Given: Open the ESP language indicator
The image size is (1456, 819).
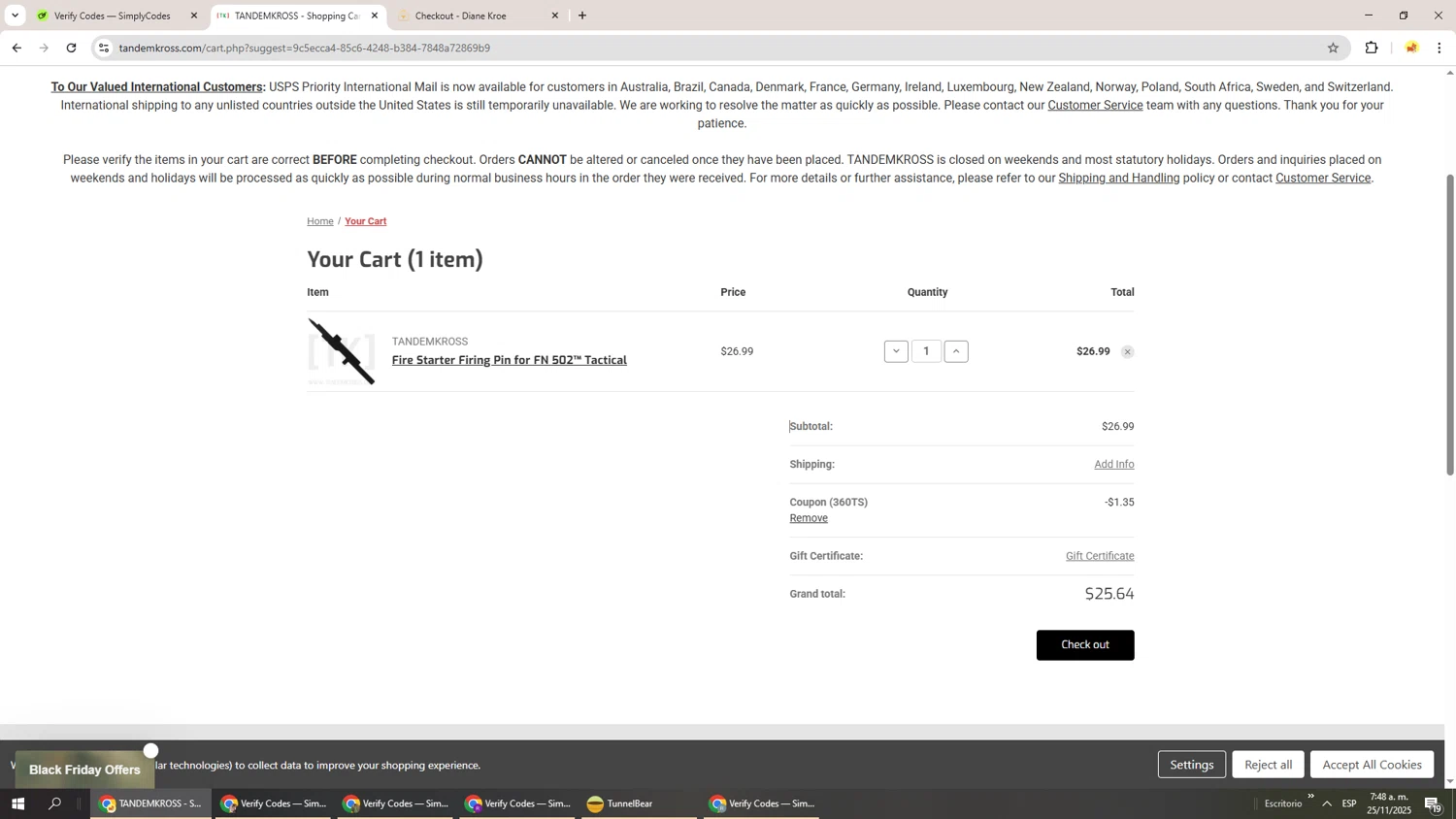Looking at the screenshot, I should point(1349,803).
